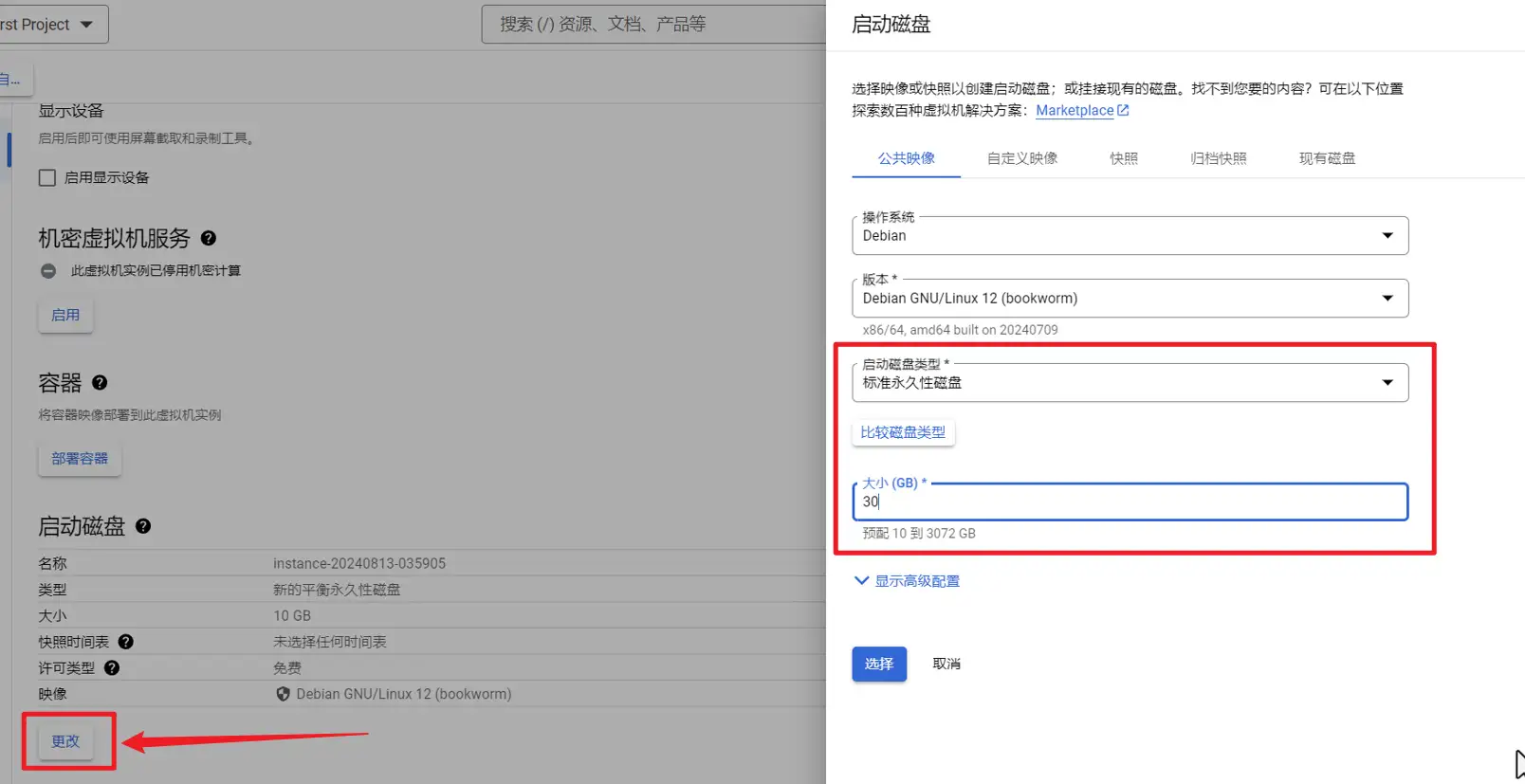Click the external link icon after Marketplace
The width and height of the screenshot is (1525, 784).
coord(1124,110)
